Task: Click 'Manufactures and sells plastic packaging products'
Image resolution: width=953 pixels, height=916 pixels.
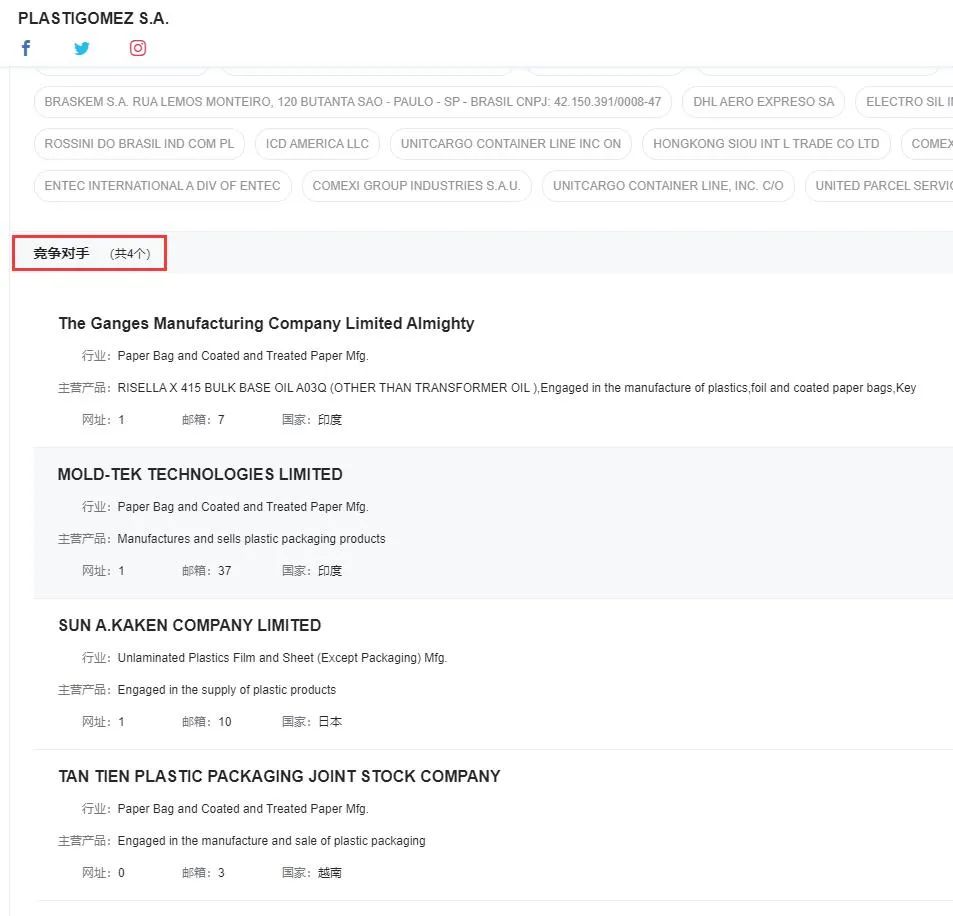Action: [251, 539]
